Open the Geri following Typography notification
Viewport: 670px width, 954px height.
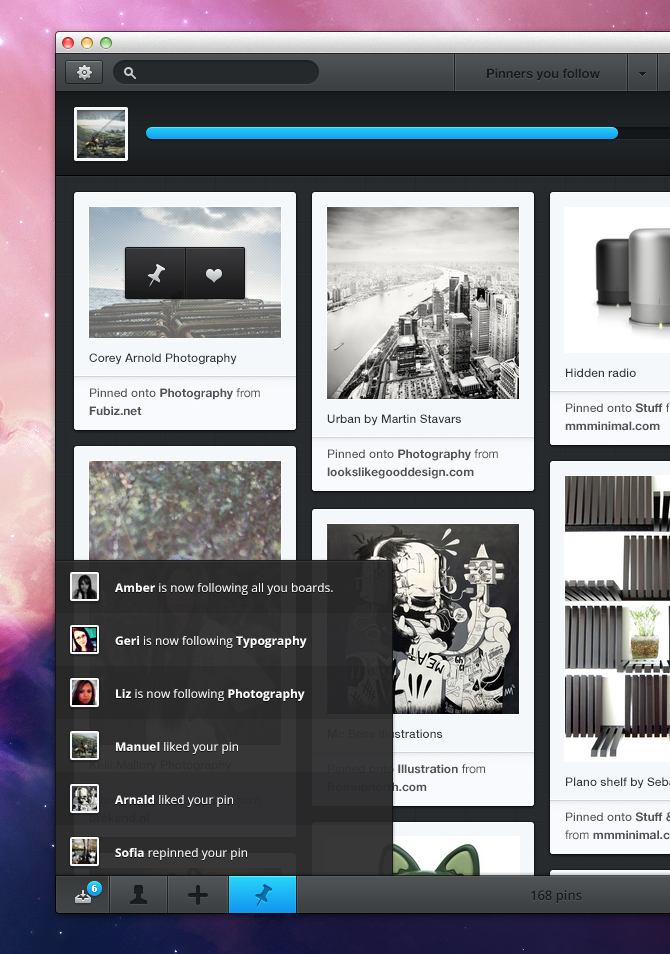[x=224, y=641]
